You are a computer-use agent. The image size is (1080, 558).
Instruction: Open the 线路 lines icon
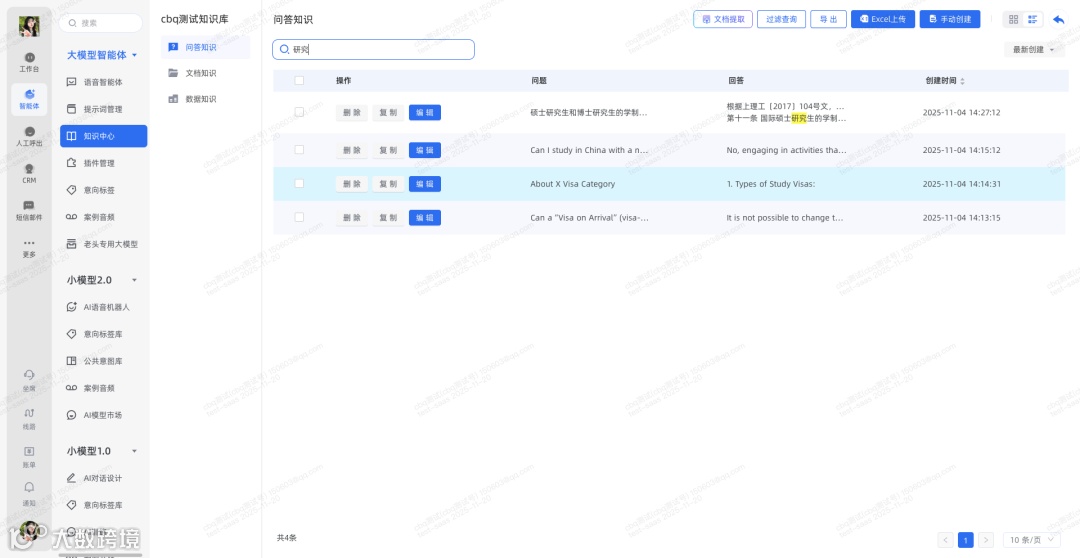pos(29,419)
